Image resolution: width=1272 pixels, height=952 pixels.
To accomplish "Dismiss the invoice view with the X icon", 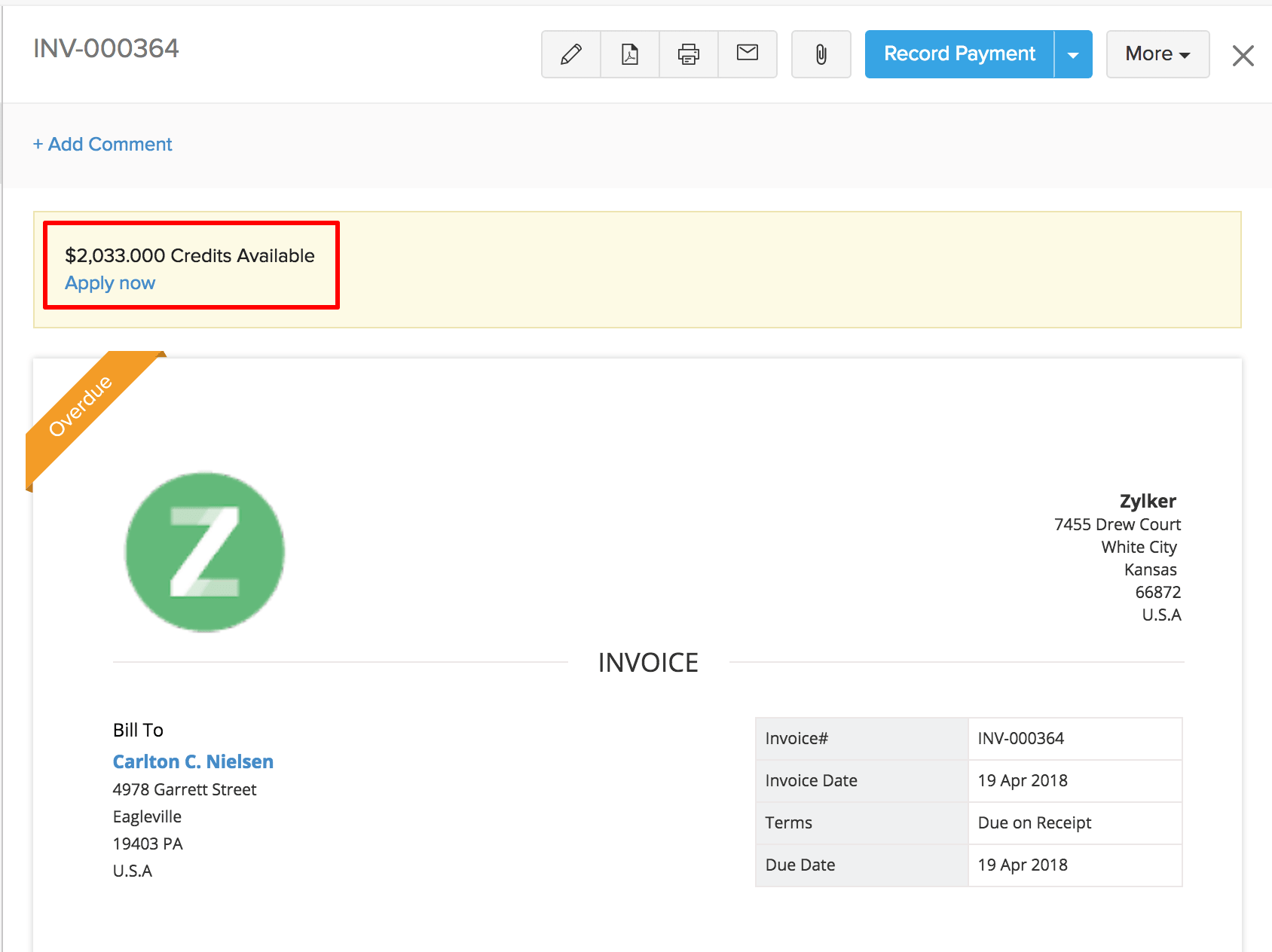I will point(1243,55).
